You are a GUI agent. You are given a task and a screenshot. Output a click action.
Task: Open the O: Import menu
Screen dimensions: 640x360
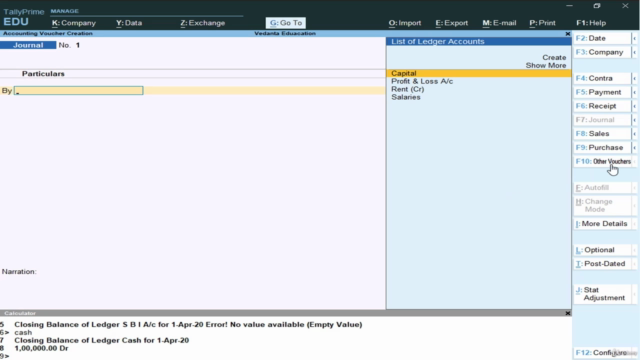click(x=405, y=23)
